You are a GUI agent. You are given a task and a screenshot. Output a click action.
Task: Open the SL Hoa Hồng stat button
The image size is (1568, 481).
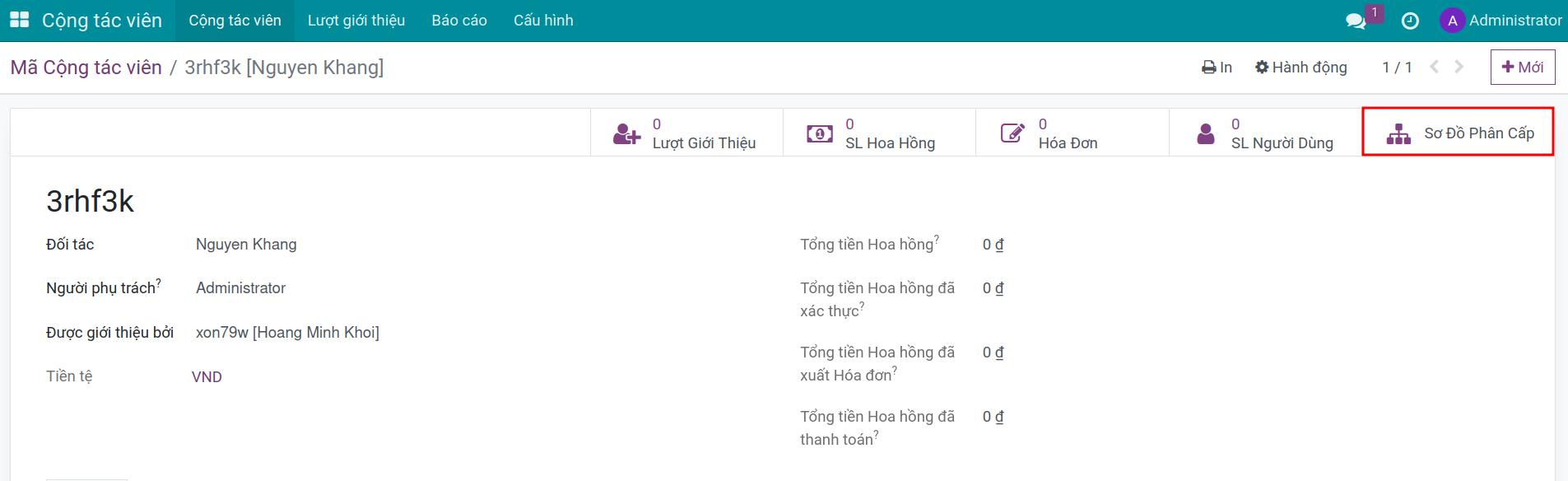pos(879,133)
